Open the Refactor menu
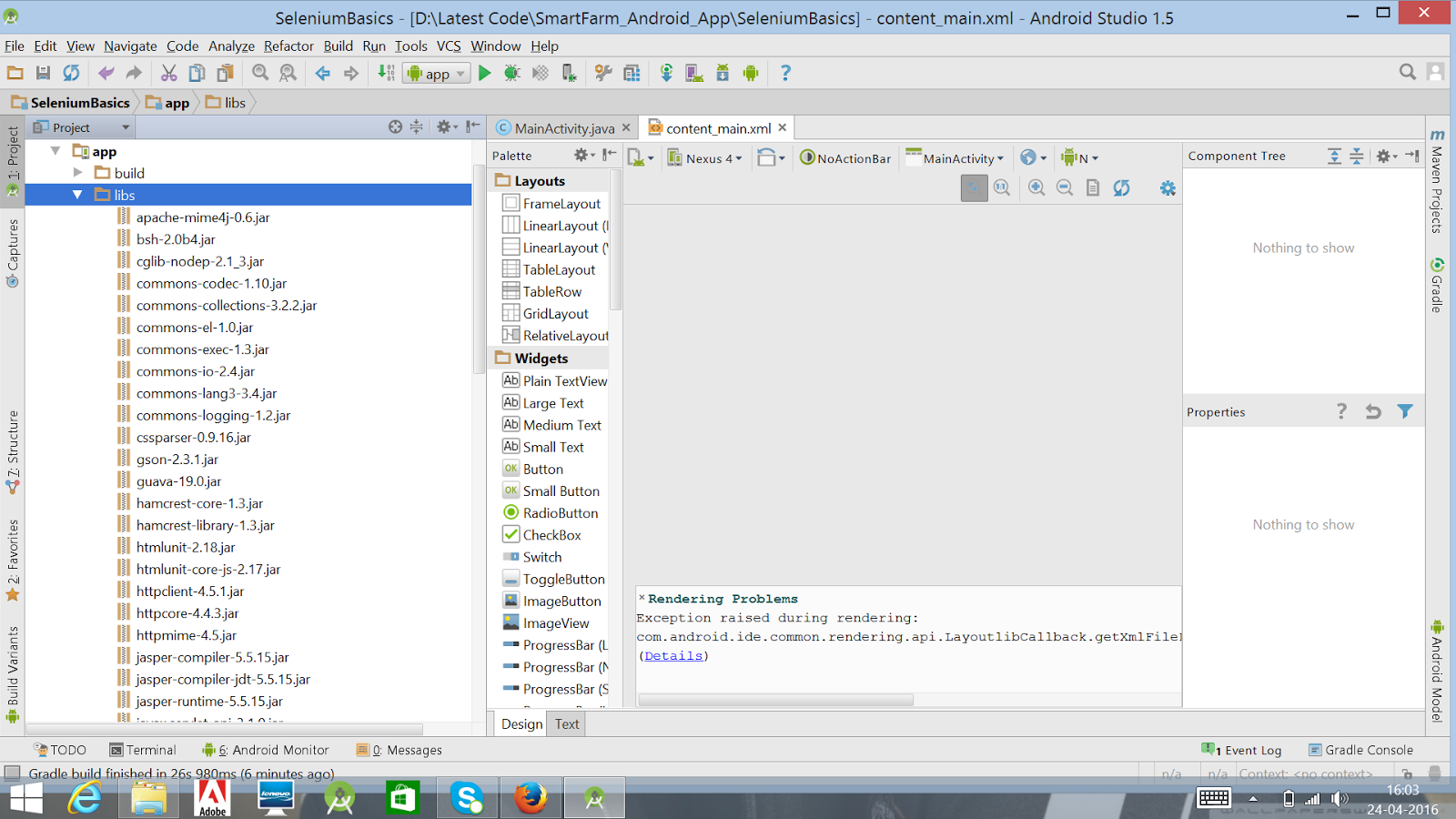This screenshot has width=1456, height=819. 288,45
